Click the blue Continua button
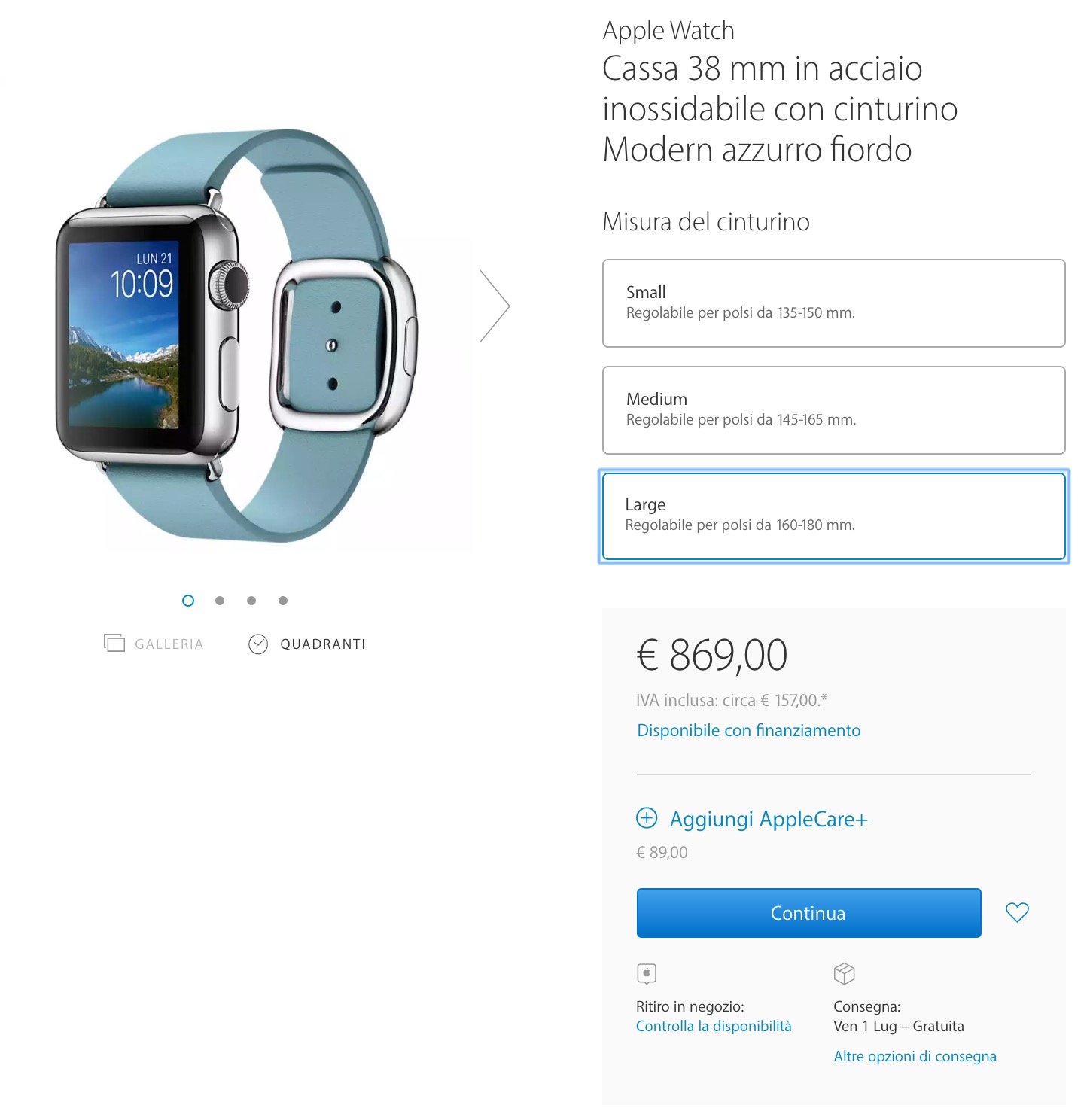The height and width of the screenshot is (1120, 1090). [808, 913]
